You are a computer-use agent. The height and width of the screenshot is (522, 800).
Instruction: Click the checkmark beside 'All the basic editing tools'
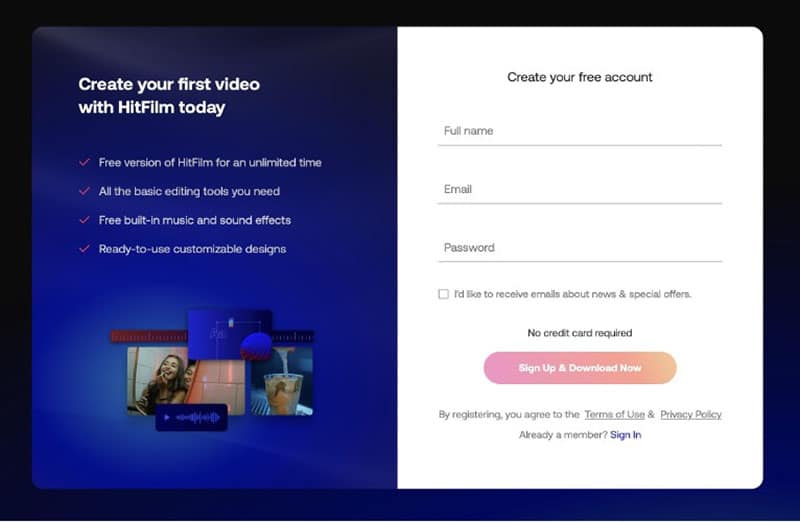pyautogui.click(x=85, y=191)
